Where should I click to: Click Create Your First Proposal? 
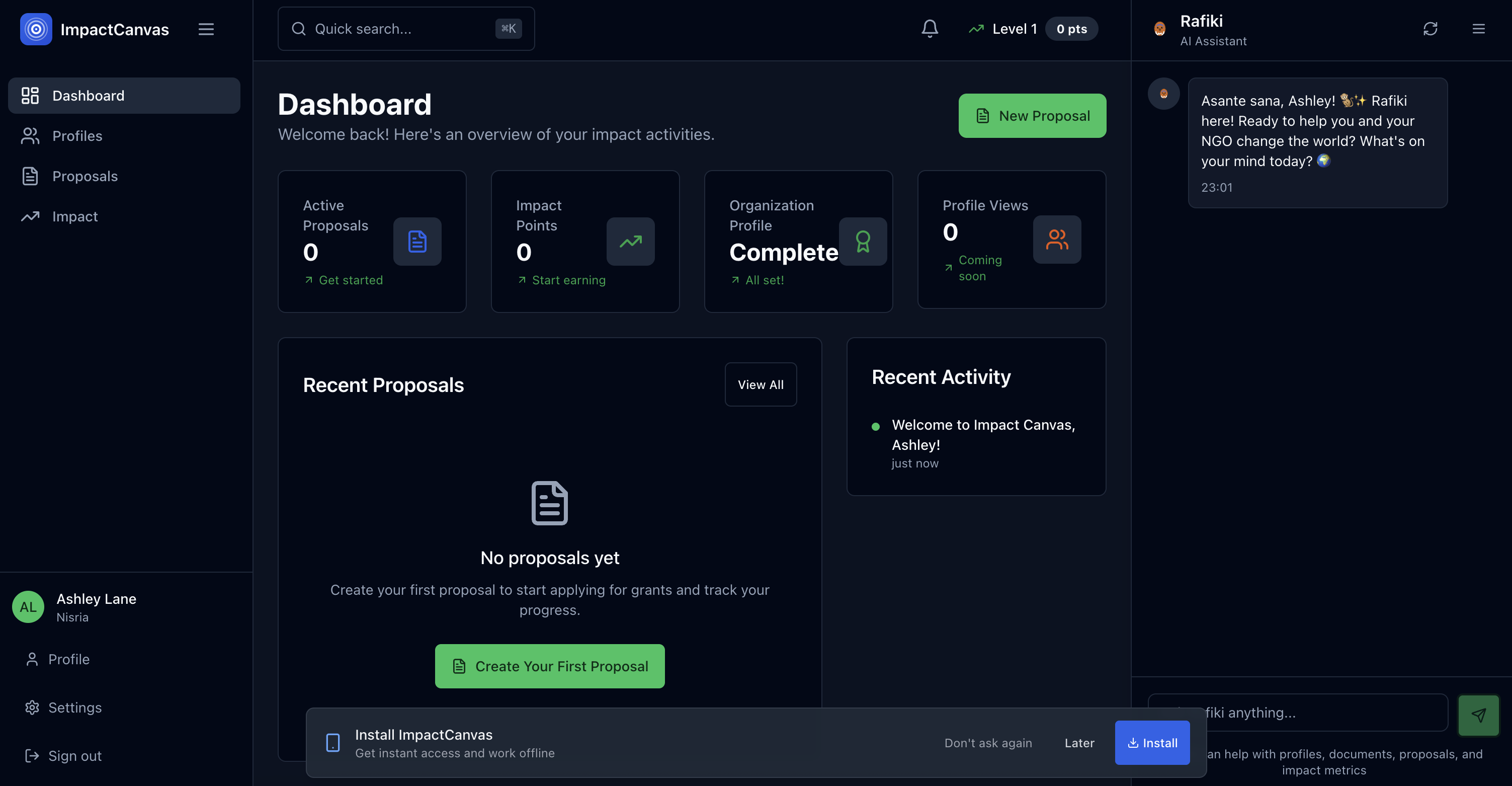[x=549, y=666]
